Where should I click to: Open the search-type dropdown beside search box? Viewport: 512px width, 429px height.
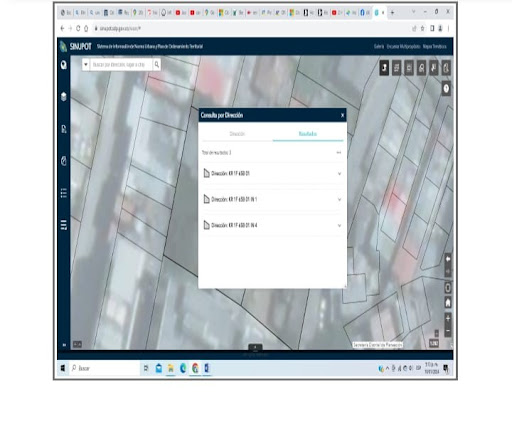click(x=86, y=64)
